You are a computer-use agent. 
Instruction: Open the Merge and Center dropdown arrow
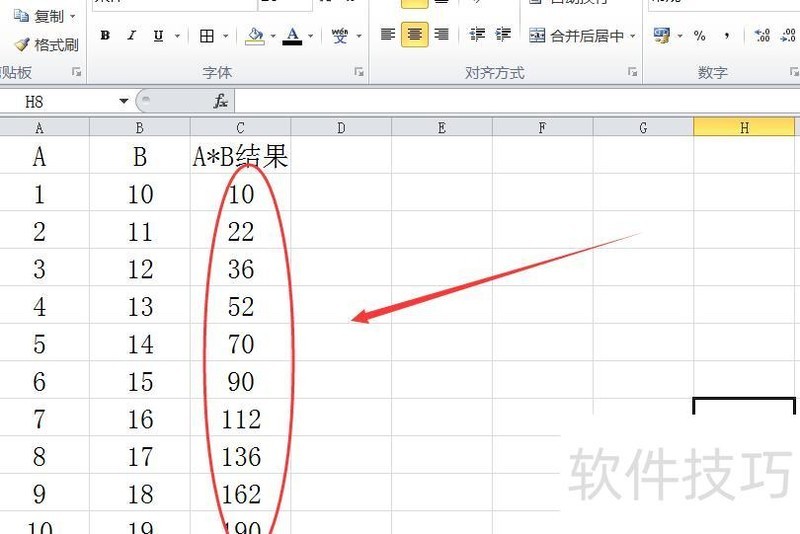click(633, 36)
